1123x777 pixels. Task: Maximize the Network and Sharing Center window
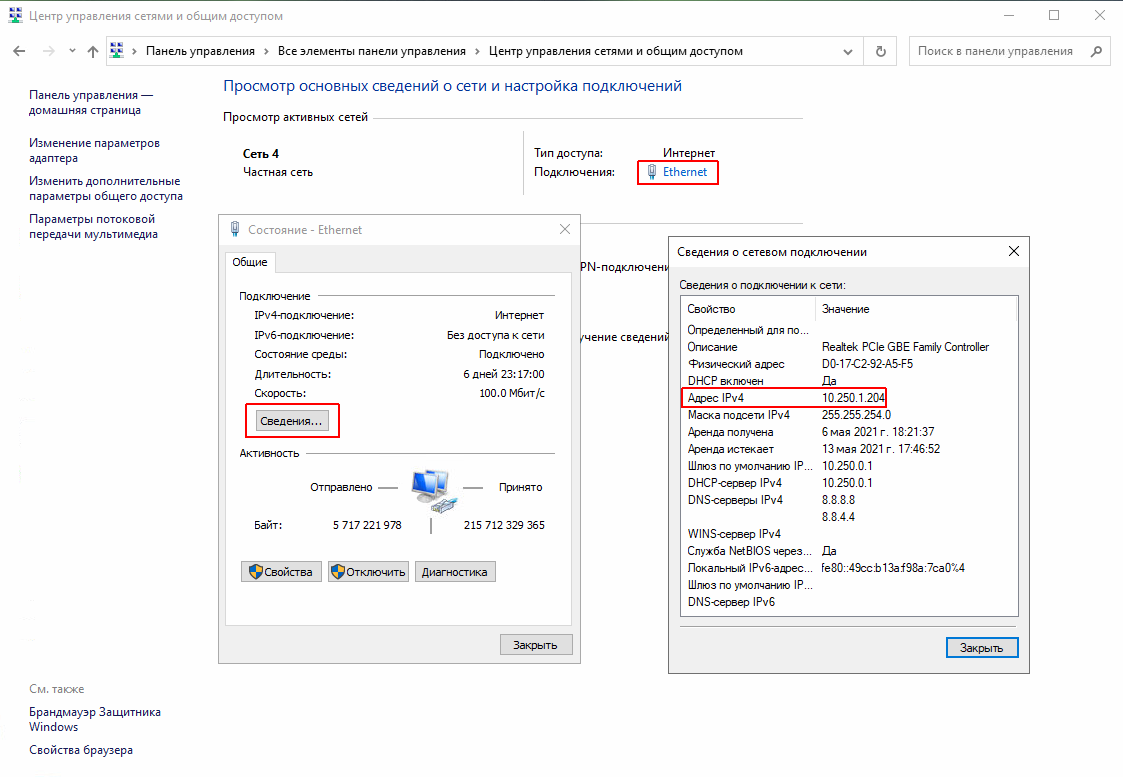tap(1054, 15)
